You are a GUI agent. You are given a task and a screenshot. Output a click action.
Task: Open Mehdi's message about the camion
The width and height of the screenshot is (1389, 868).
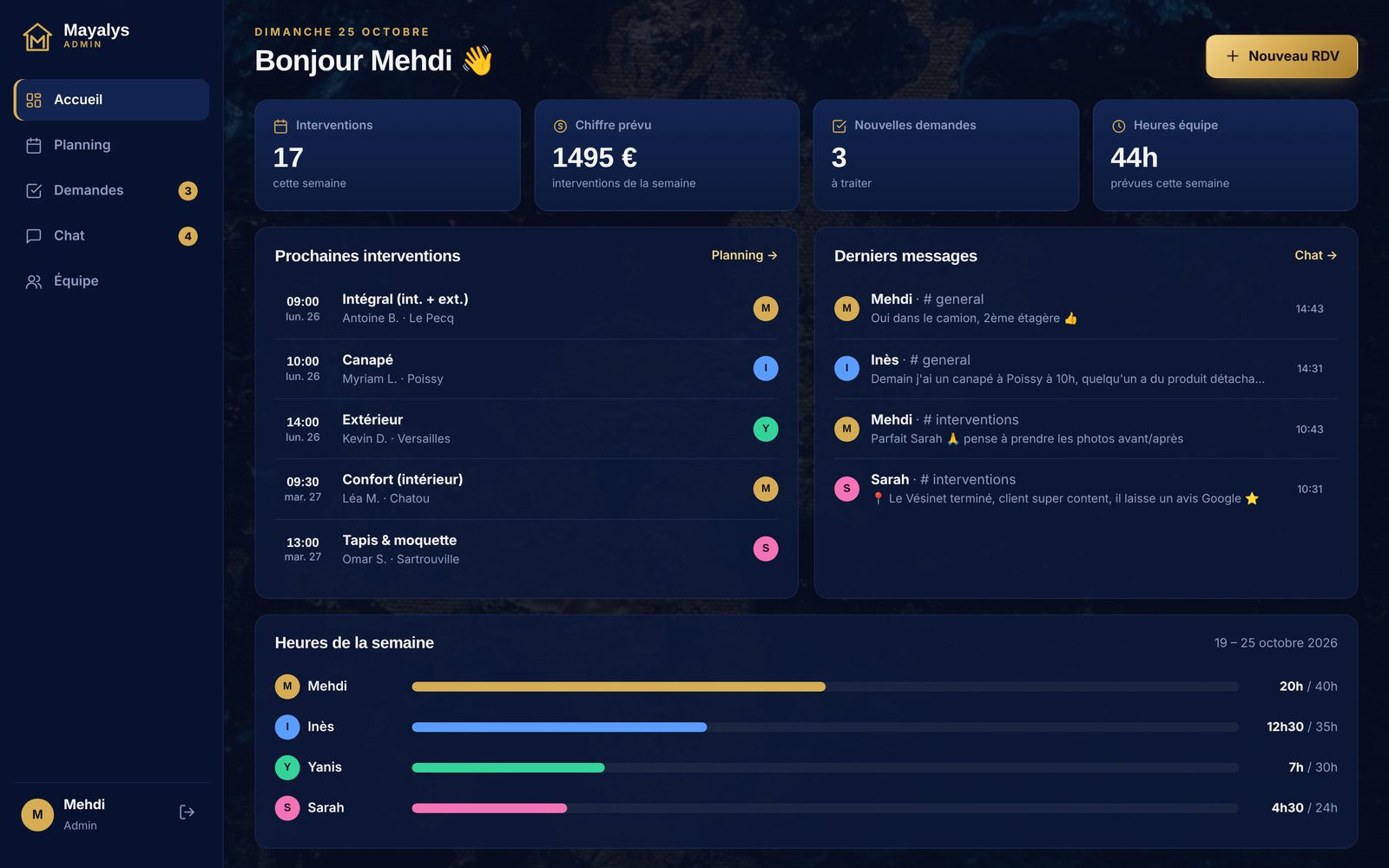tap(1085, 308)
